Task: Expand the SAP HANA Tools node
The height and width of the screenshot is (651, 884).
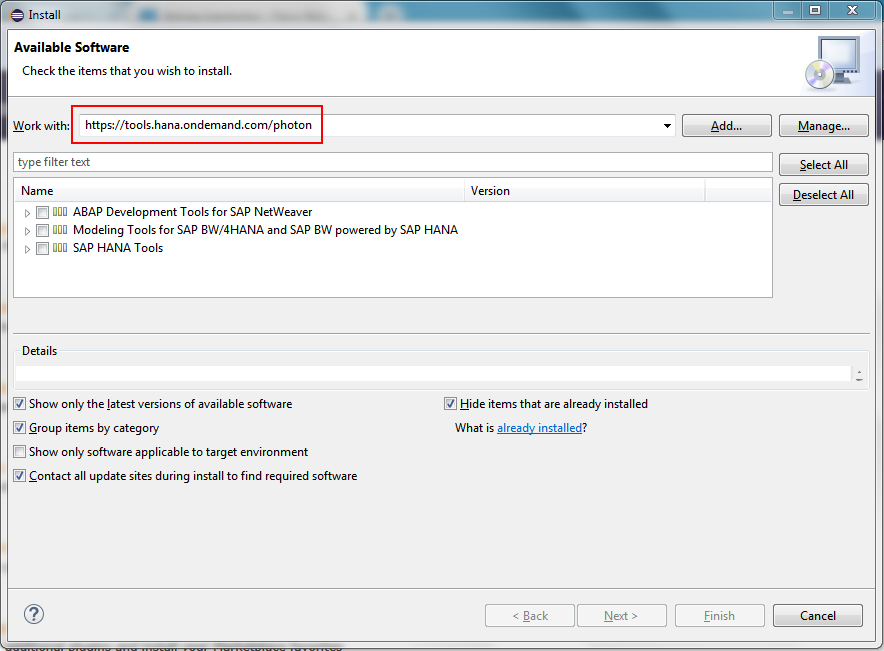Action: 27,249
